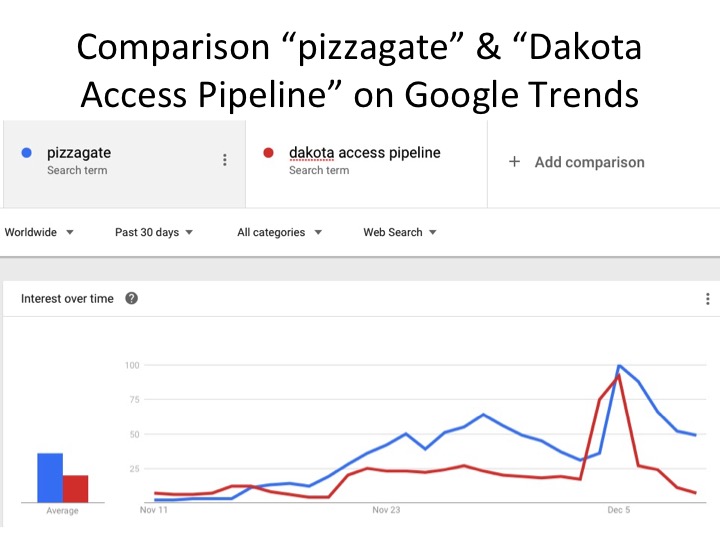Click the red Average bar
Image resolution: width=720 pixels, height=540 pixels.
(x=75, y=488)
